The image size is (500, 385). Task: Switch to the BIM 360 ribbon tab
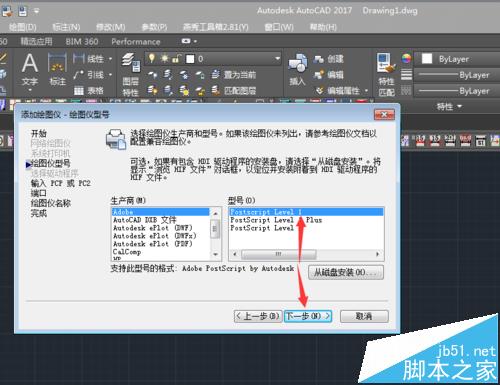[82, 42]
